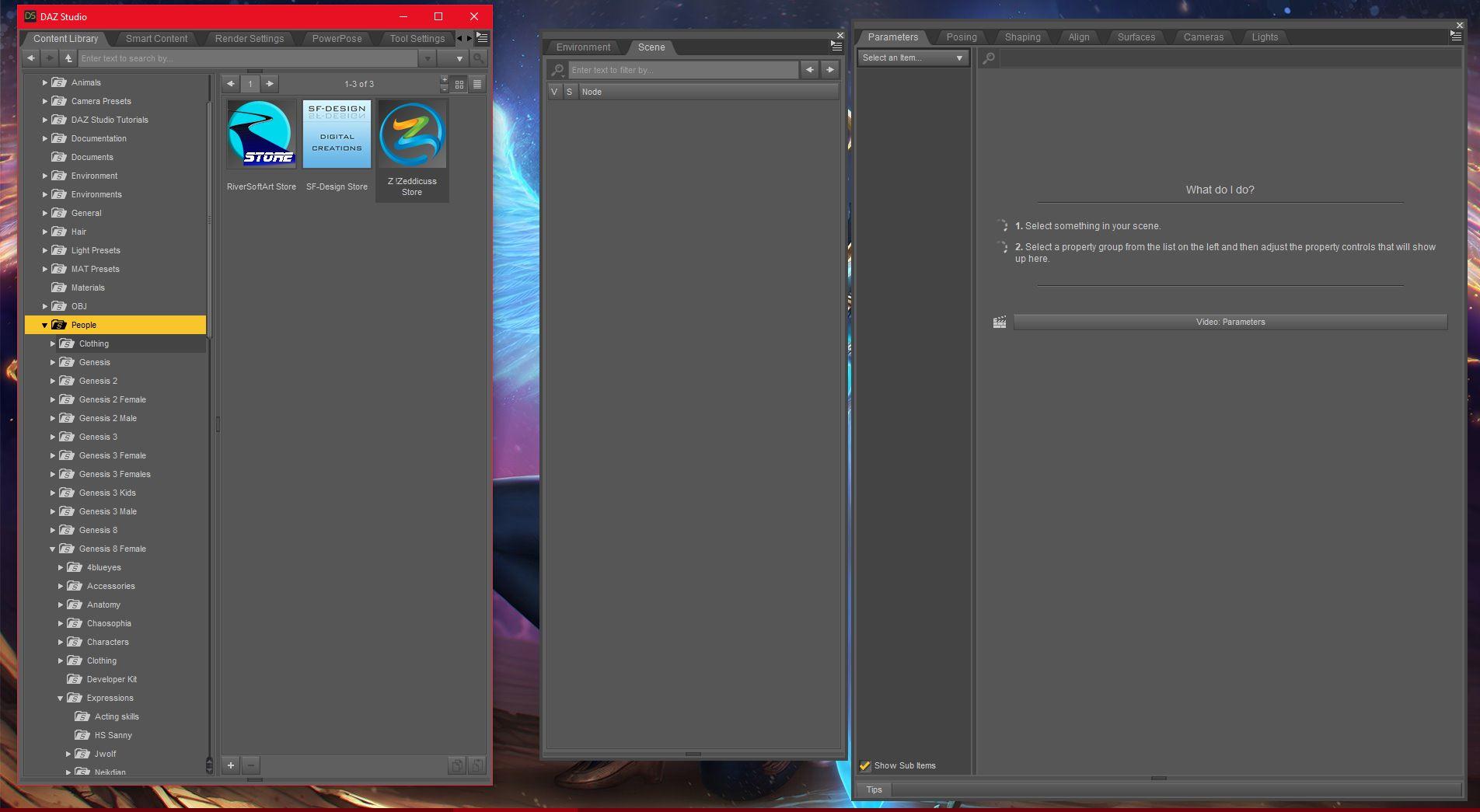Click the Content Library search text field

pyautogui.click(x=248, y=58)
